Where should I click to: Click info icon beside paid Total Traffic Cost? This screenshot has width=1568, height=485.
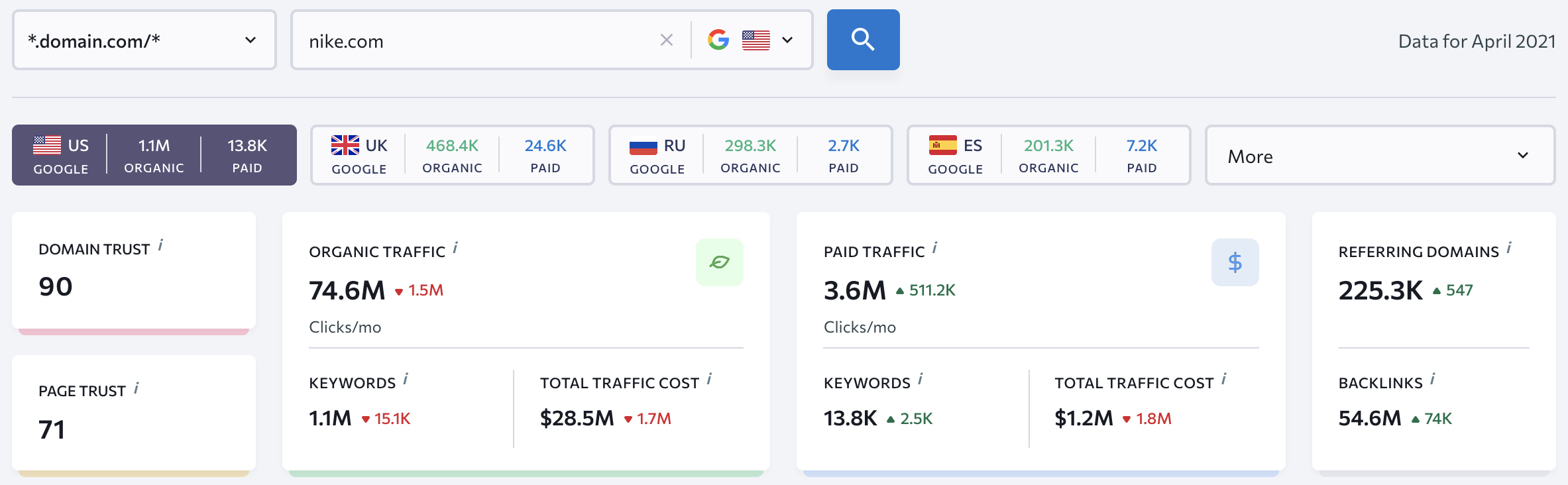[x=1224, y=380]
